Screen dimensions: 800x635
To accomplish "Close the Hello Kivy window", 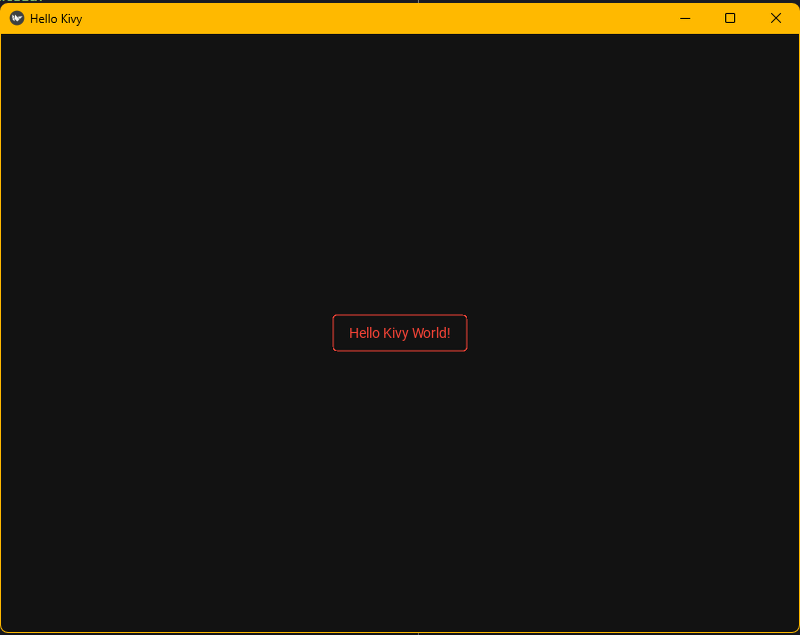I will click(x=776, y=18).
